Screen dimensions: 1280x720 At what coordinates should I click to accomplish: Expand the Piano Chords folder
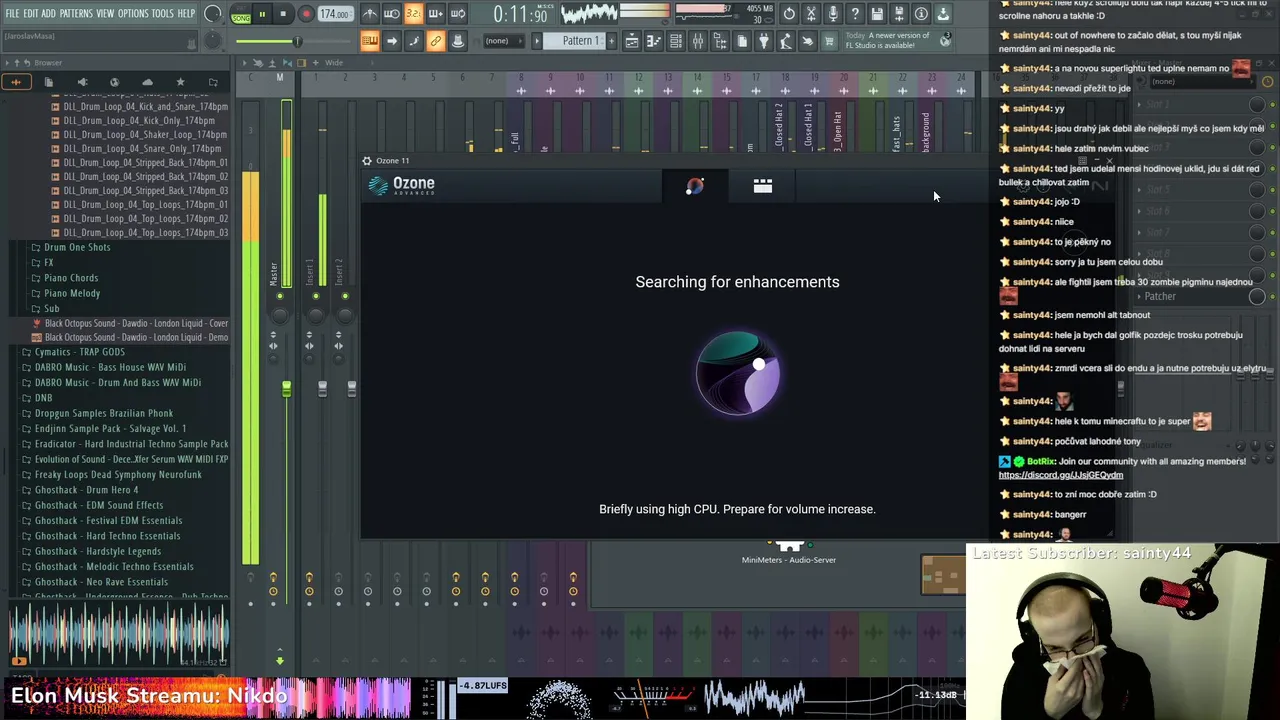[70, 278]
